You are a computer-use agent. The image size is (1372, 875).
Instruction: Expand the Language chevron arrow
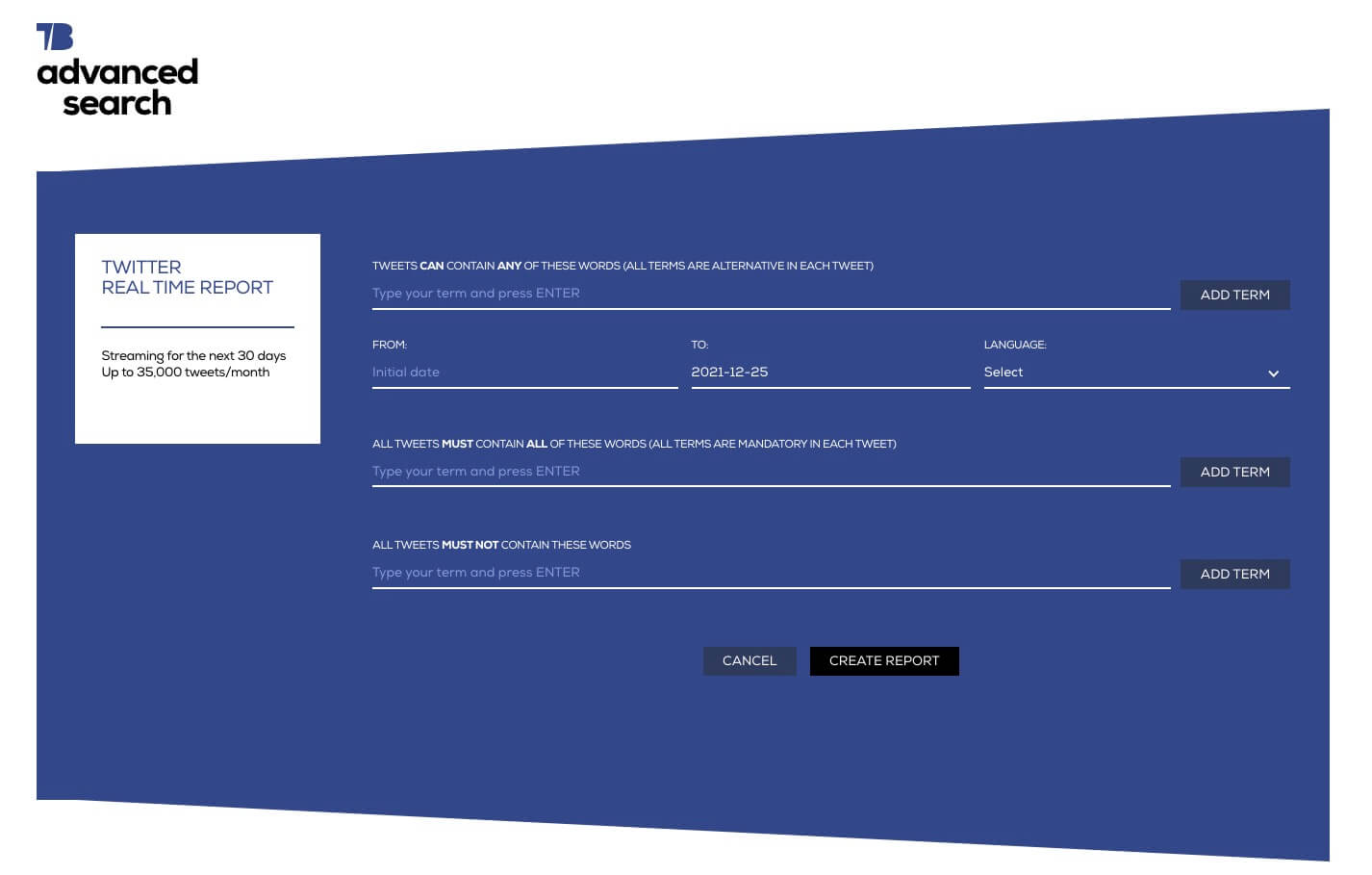1273,373
